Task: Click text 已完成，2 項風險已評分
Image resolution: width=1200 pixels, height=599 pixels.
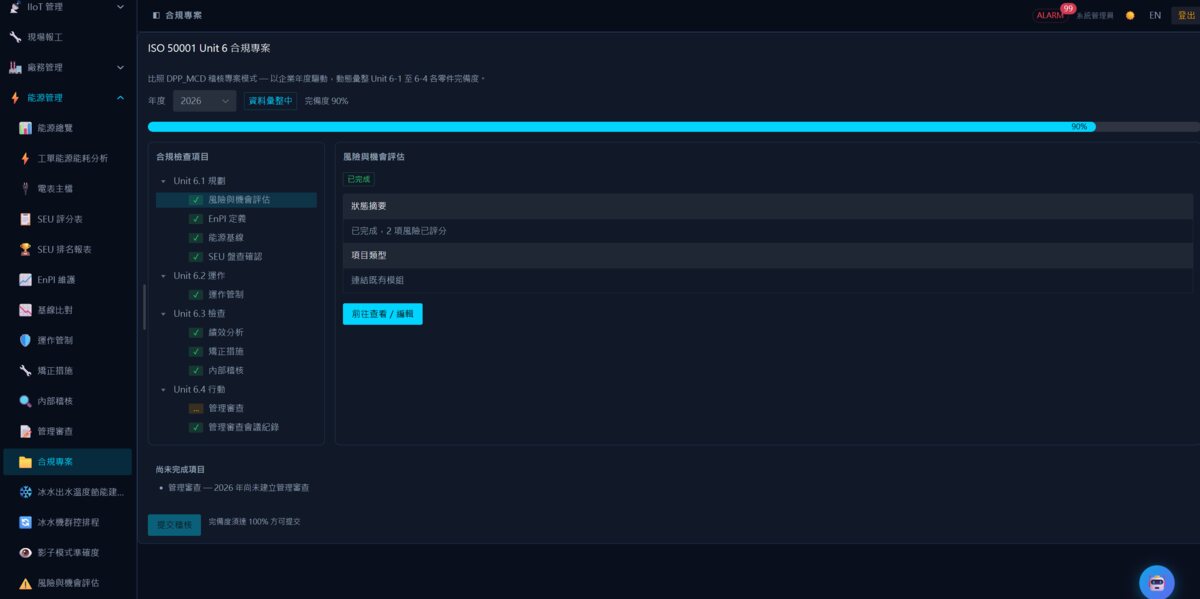Action: [x=399, y=231]
